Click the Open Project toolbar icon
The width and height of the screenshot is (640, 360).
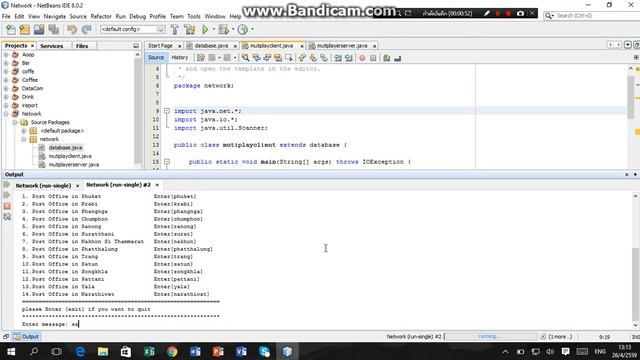(x=39, y=29)
